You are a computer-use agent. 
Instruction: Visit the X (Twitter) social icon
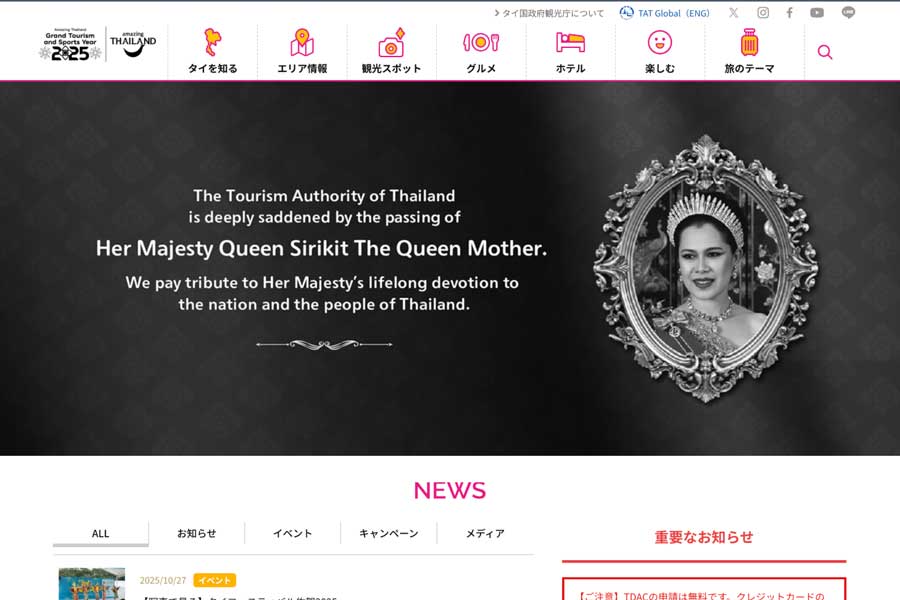[x=734, y=13]
